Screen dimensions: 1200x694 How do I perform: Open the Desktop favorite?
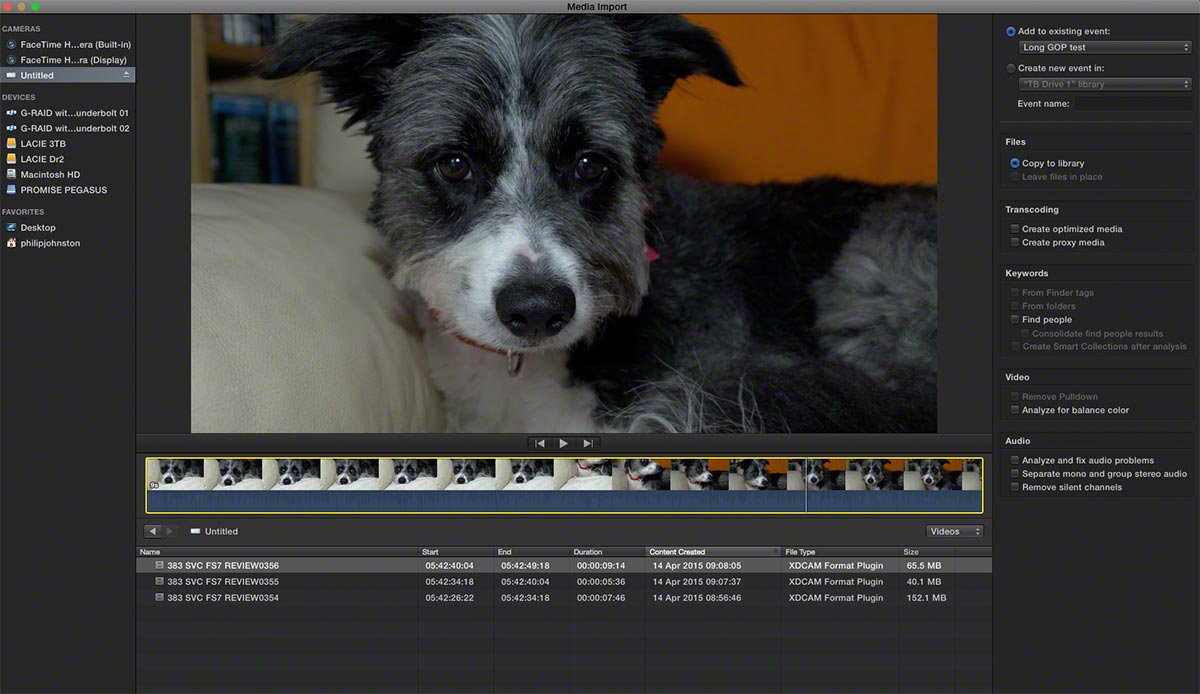[67, 227]
